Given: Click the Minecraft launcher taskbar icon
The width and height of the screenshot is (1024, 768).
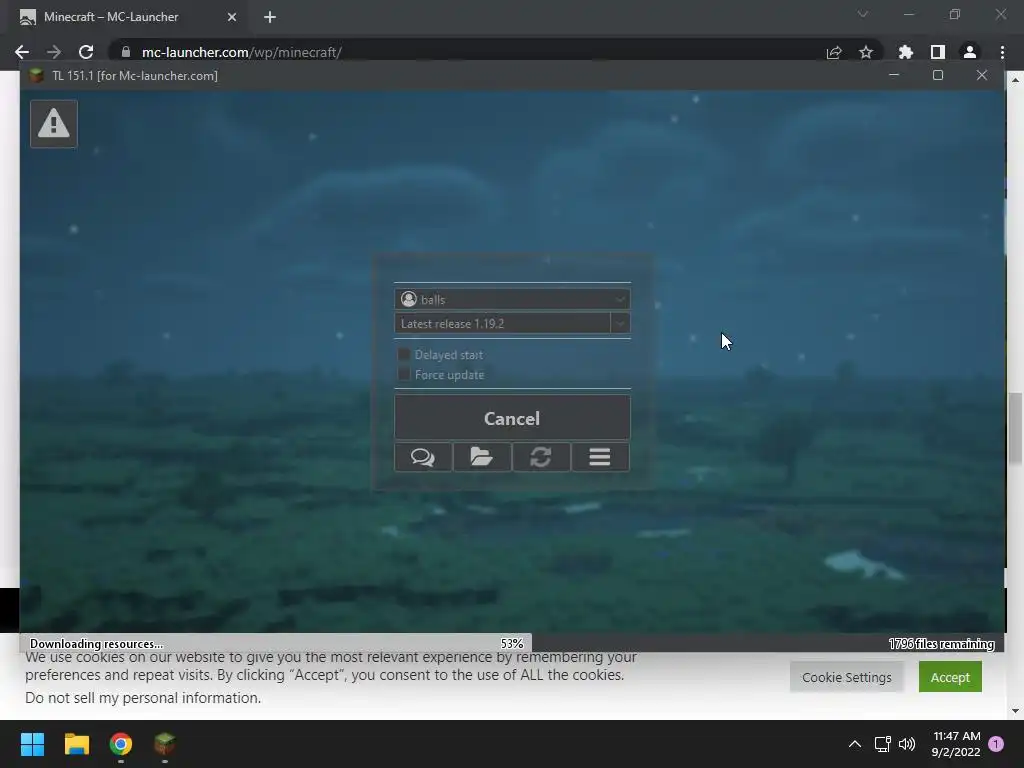Looking at the screenshot, I should point(165,744).
